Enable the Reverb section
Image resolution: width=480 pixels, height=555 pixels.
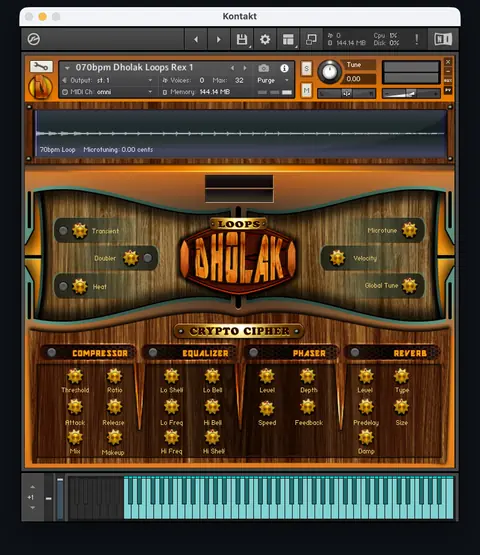click(355, 353)
